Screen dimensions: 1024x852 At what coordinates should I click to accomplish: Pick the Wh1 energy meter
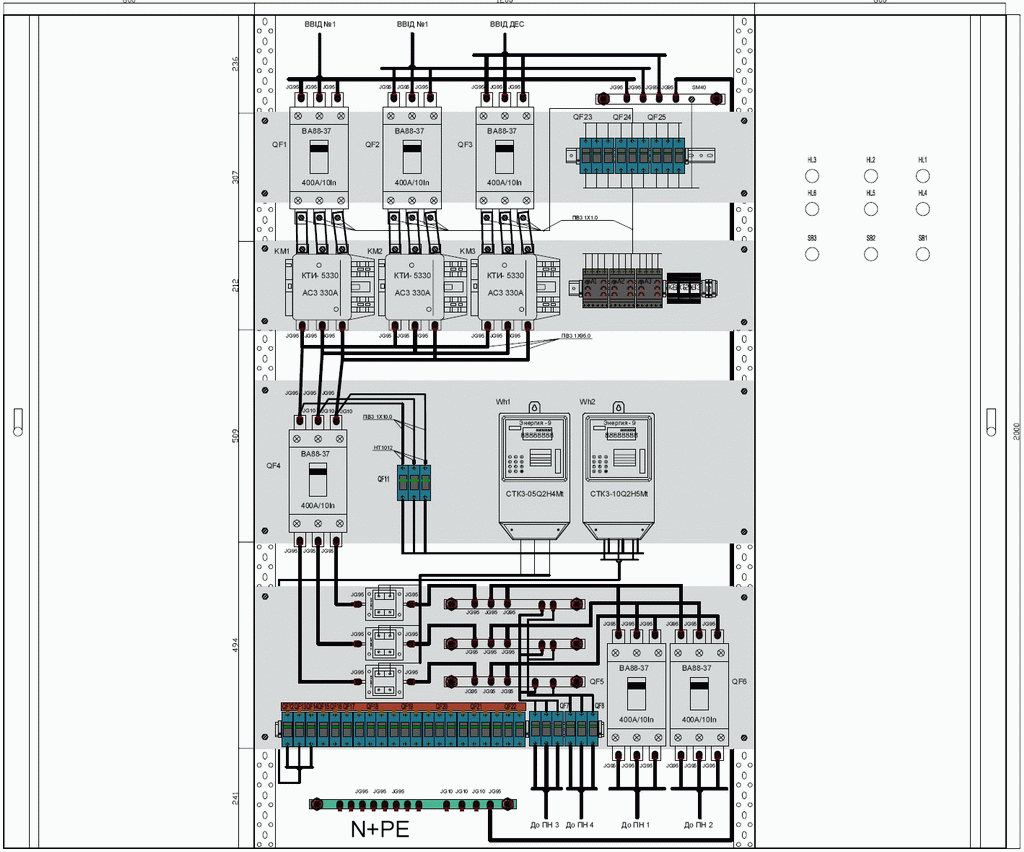point(534,470)
